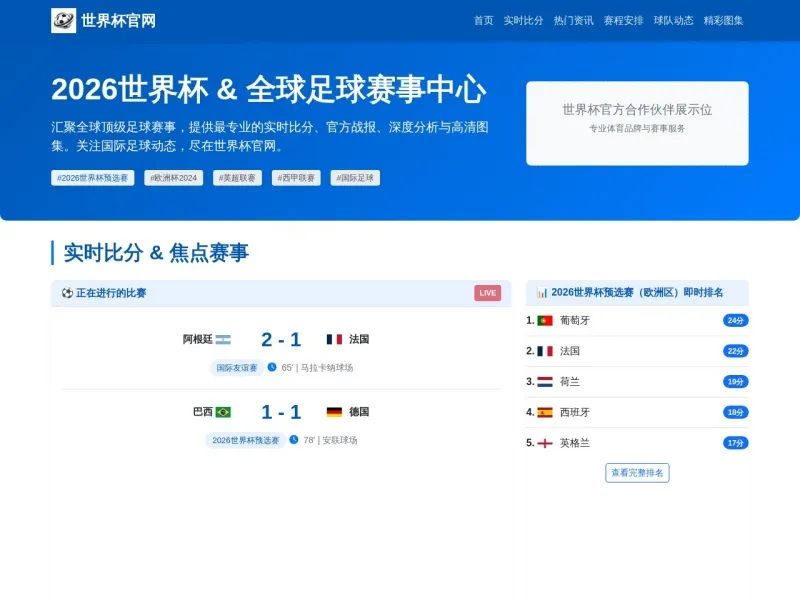Click the 24分 points badge
The height and width of the screenshot is (600, 800).
coord(735,320)
